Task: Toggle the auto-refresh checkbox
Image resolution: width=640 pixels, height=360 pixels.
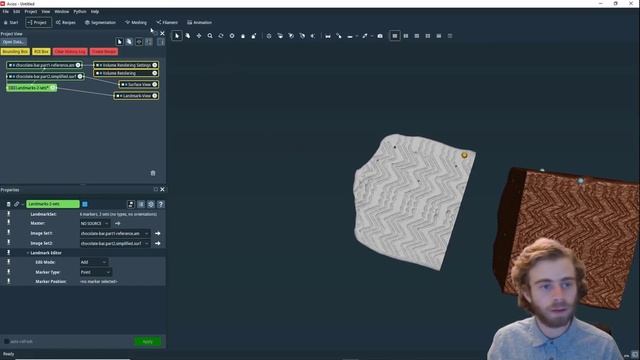Action: (7, 341)
